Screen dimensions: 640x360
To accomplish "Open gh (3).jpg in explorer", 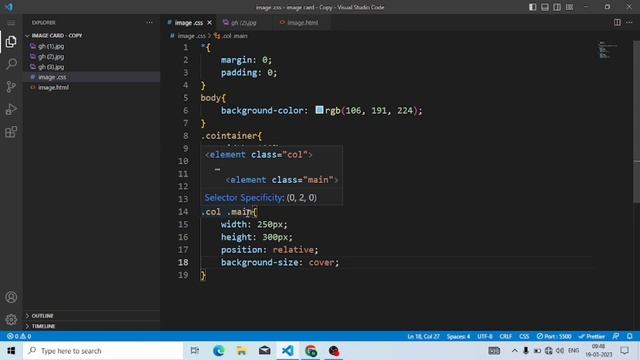I will click(51, 67).
